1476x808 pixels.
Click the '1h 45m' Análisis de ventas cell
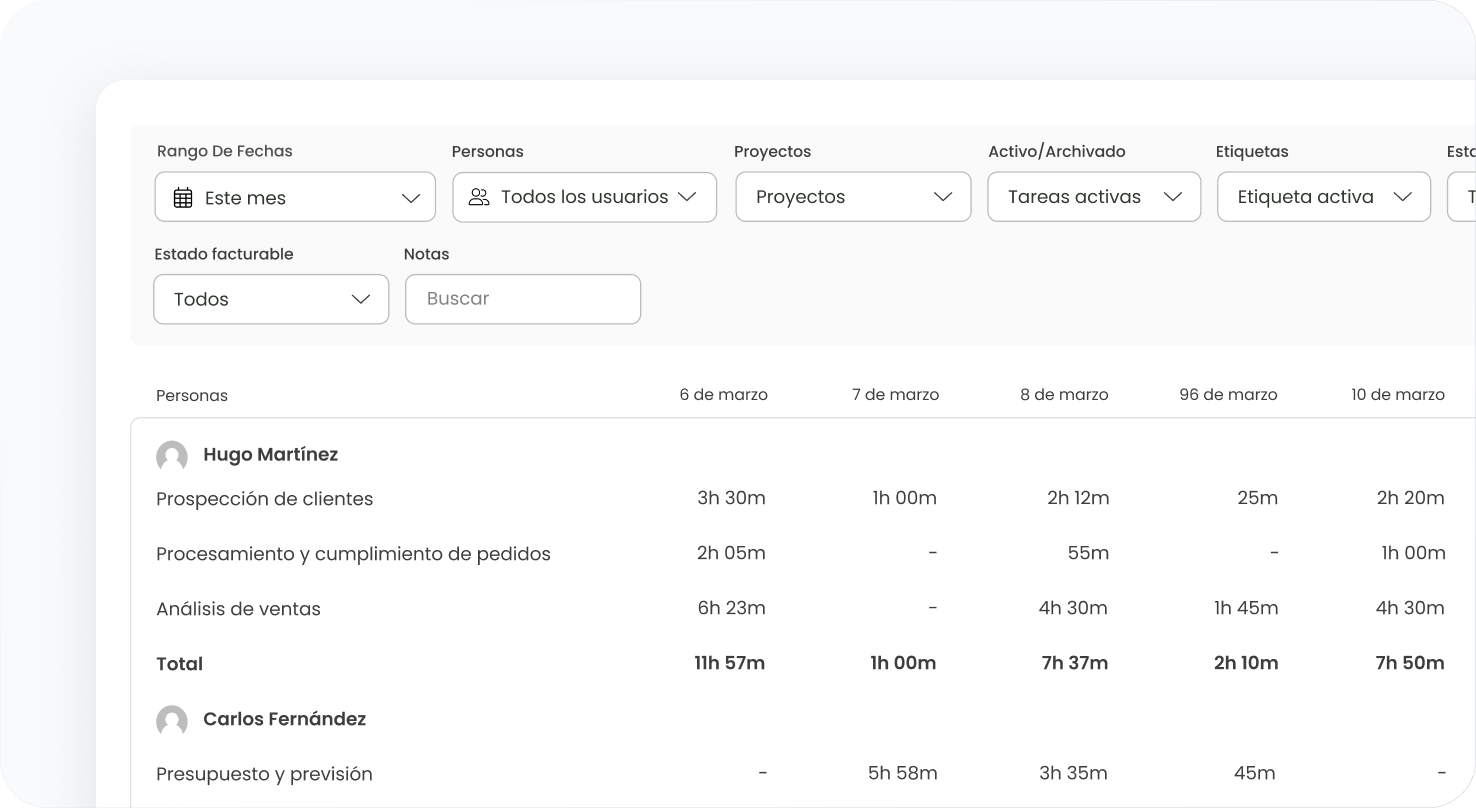1246,608
